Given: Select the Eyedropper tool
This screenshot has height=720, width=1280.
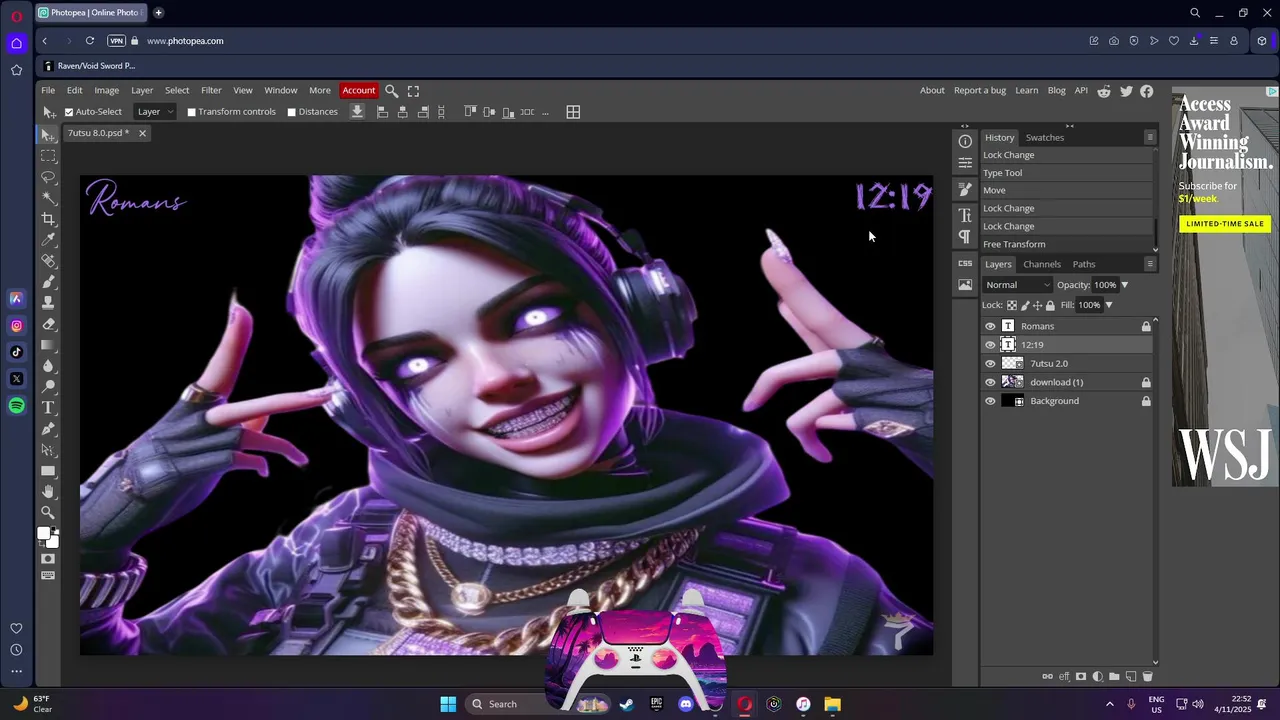Looking at the screenshot, I should tap(48, 240).
